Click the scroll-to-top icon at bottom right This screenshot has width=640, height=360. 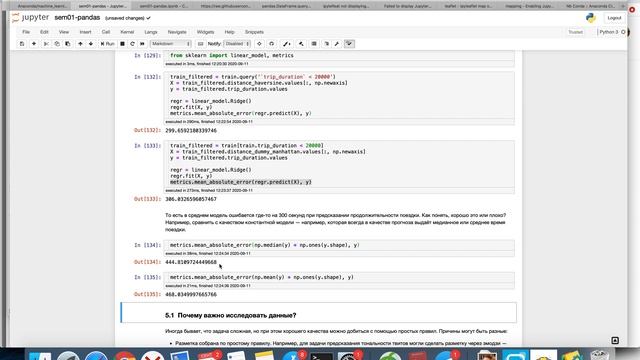pos(615,340)
